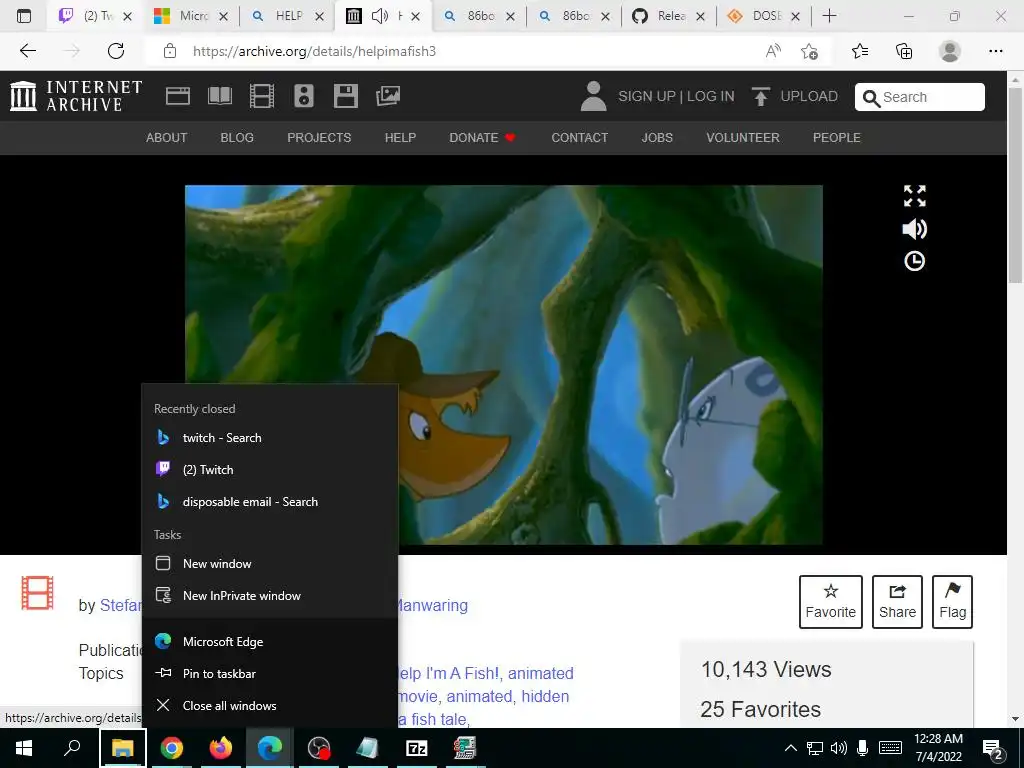Reopen 'twitch - Search' from jump list
Image resolution: width=1024 pixels, height=768 pixels.
coord(270,438)
